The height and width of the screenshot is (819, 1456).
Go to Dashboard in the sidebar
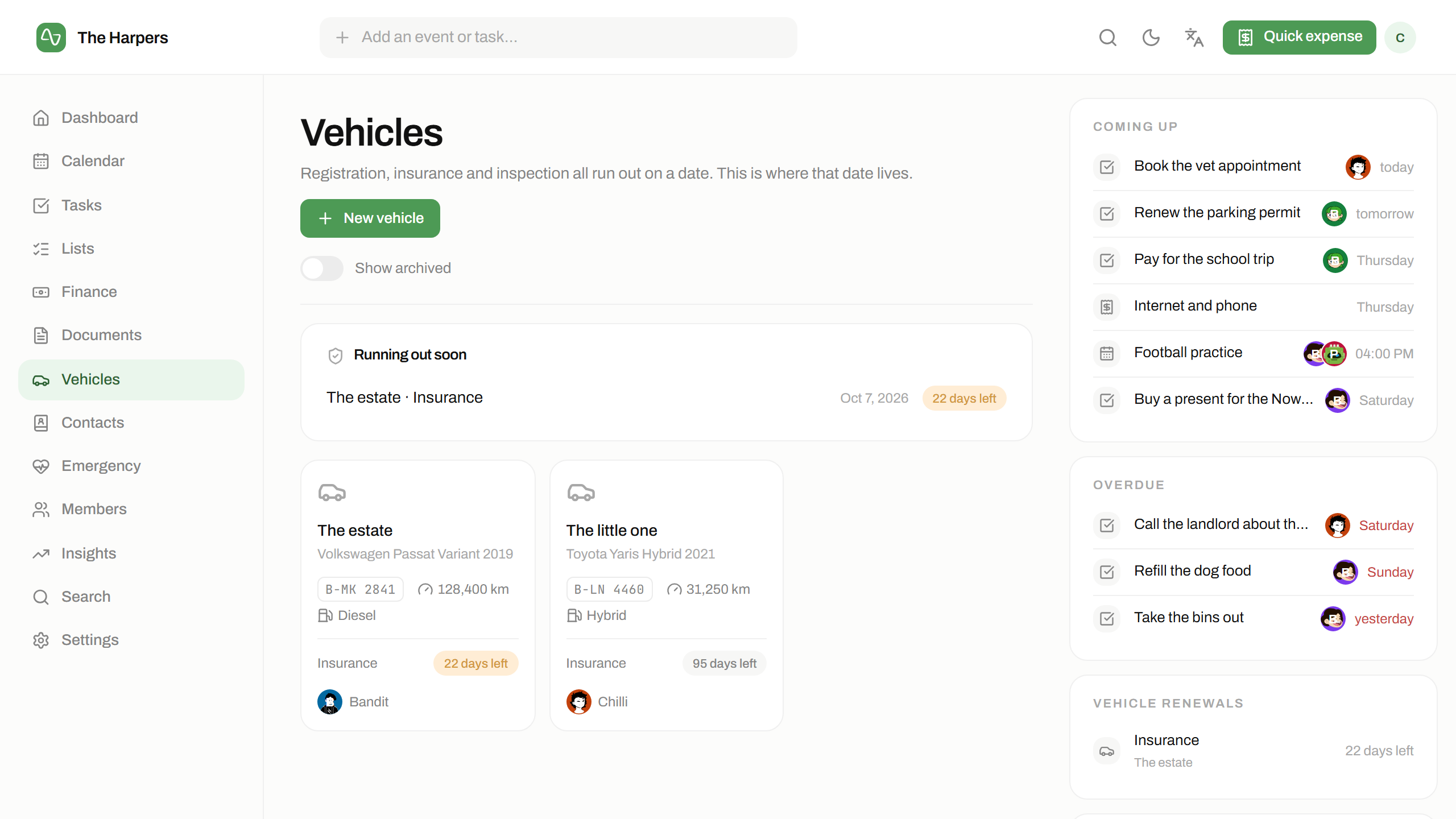(x=131, y=118)
